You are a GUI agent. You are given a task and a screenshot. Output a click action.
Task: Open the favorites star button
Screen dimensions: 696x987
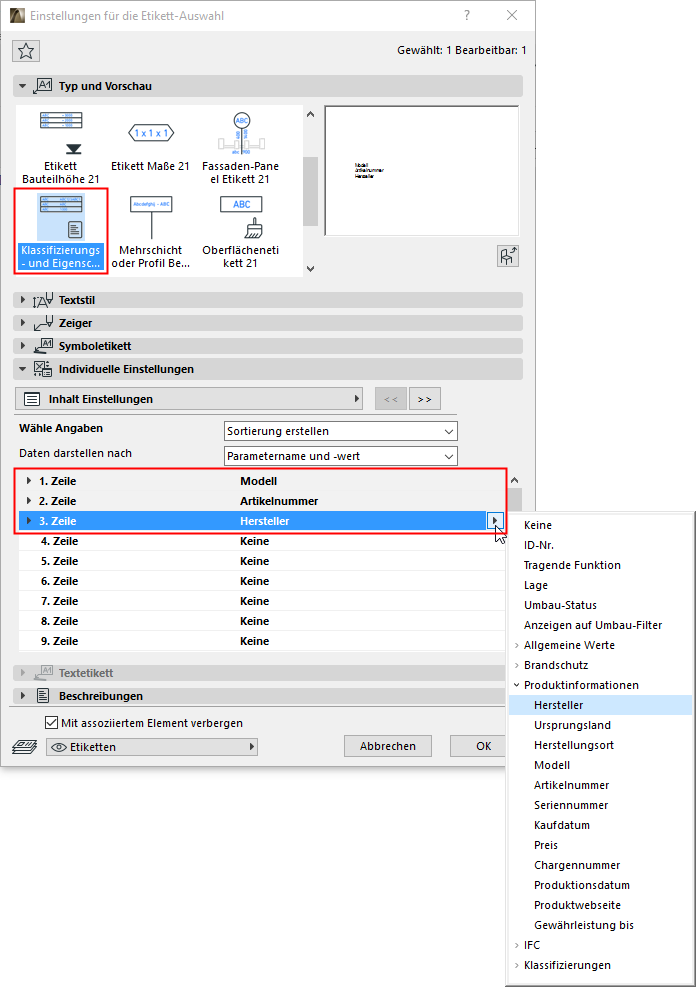coord(26,51)
